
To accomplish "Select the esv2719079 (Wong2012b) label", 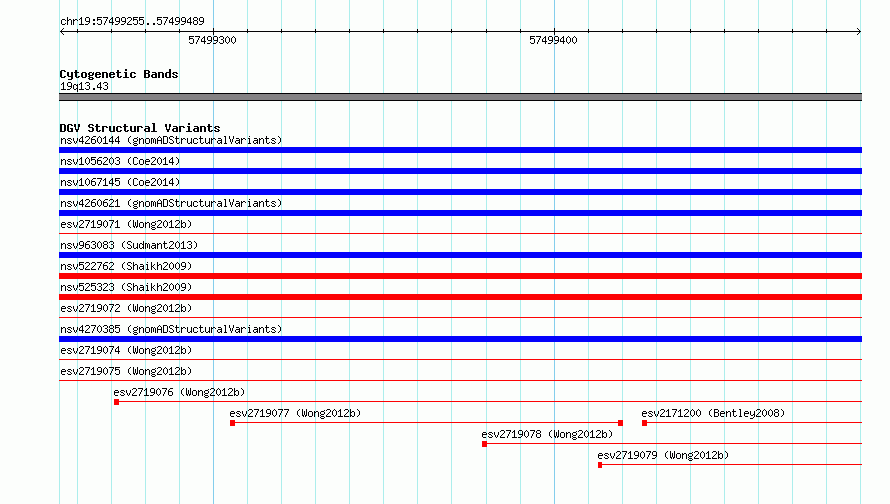I will [x=663, y=455].
